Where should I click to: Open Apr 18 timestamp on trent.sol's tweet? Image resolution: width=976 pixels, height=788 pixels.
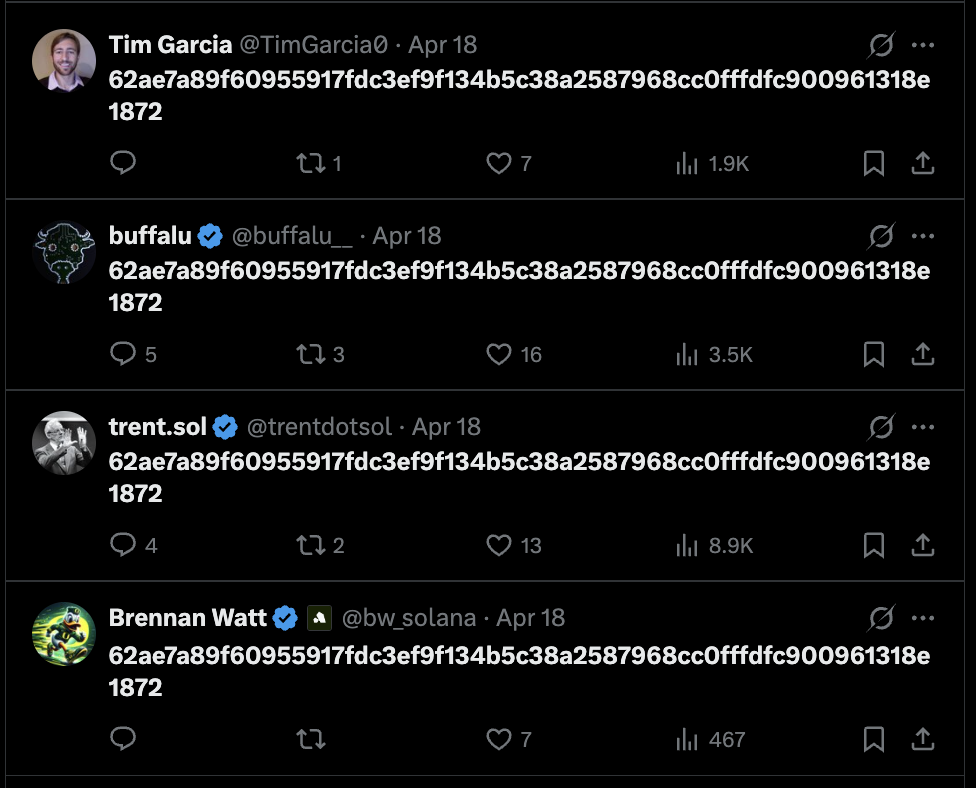pos(446,427)
